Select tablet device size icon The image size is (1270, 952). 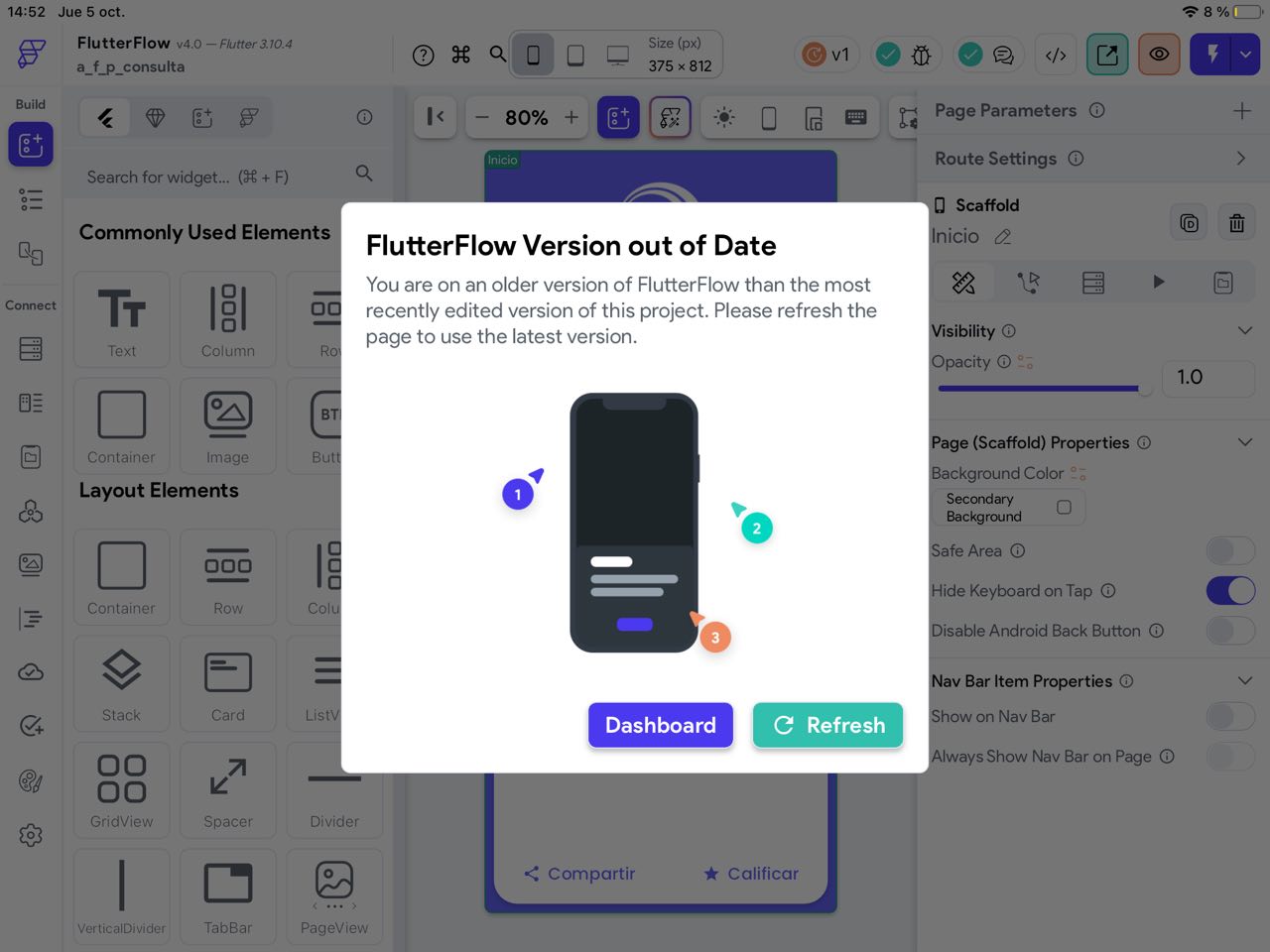click(x=575, y=55)
